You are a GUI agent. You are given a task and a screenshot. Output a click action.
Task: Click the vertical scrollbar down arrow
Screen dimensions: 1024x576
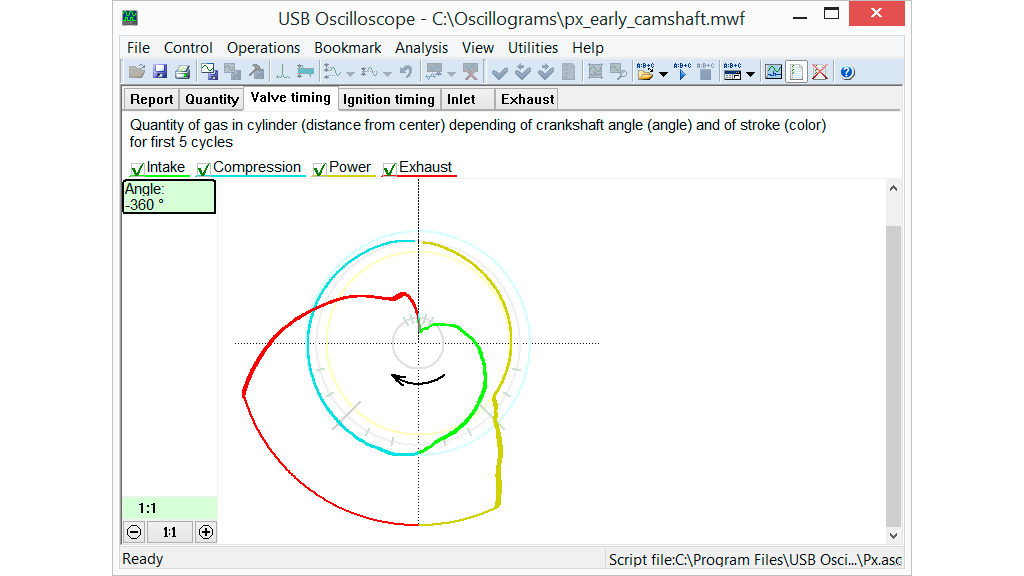click(893, 536)
